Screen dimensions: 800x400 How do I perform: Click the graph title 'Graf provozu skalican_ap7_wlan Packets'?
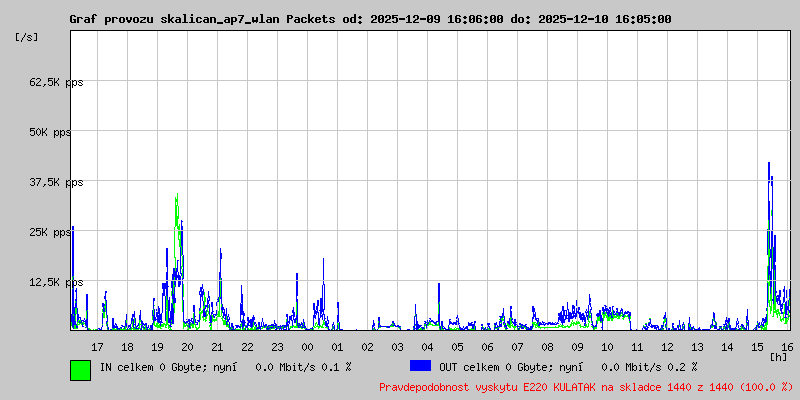[x=202, y=19]
